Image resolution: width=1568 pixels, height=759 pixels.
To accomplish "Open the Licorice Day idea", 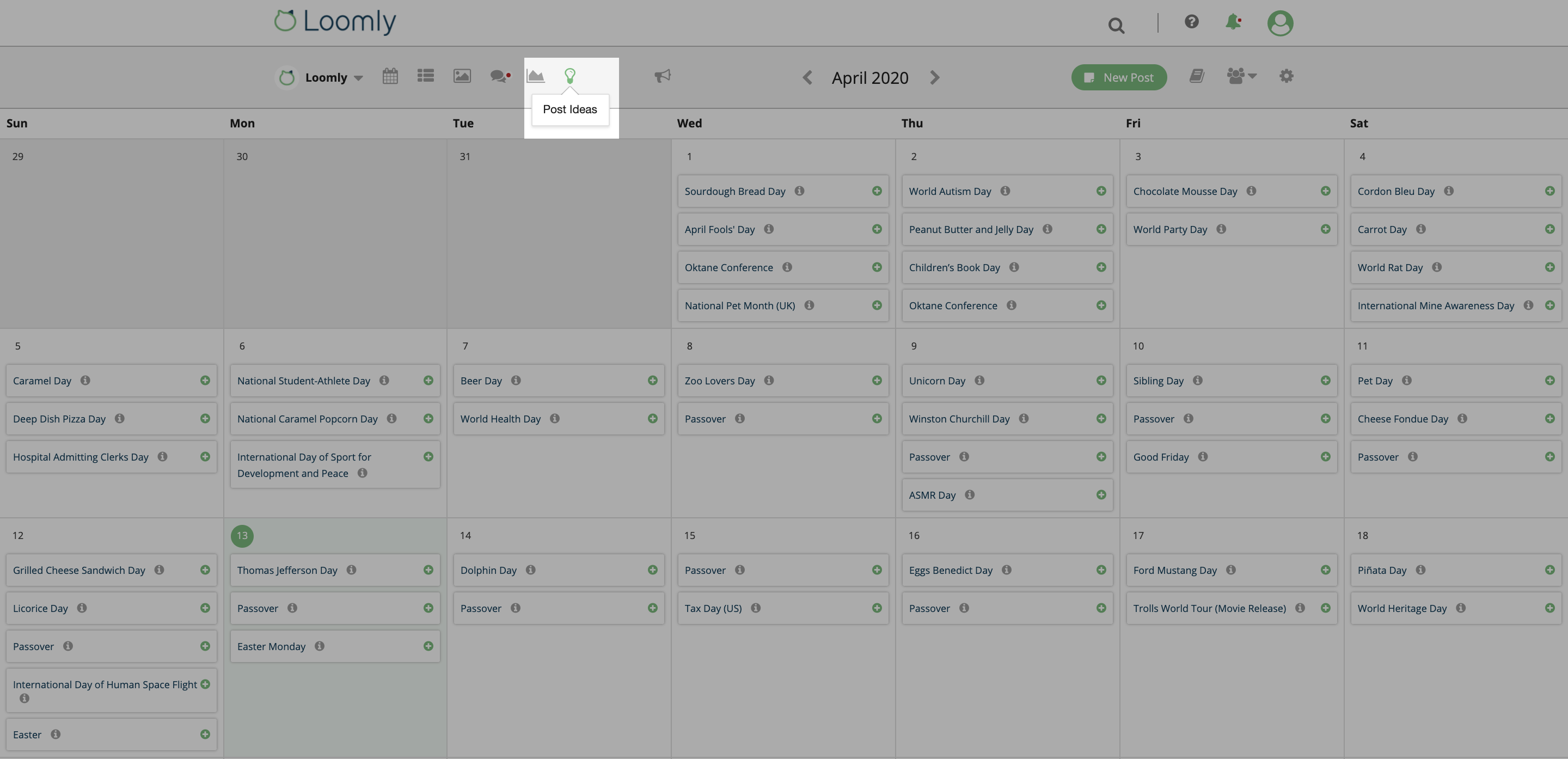I will click(112, 608).
